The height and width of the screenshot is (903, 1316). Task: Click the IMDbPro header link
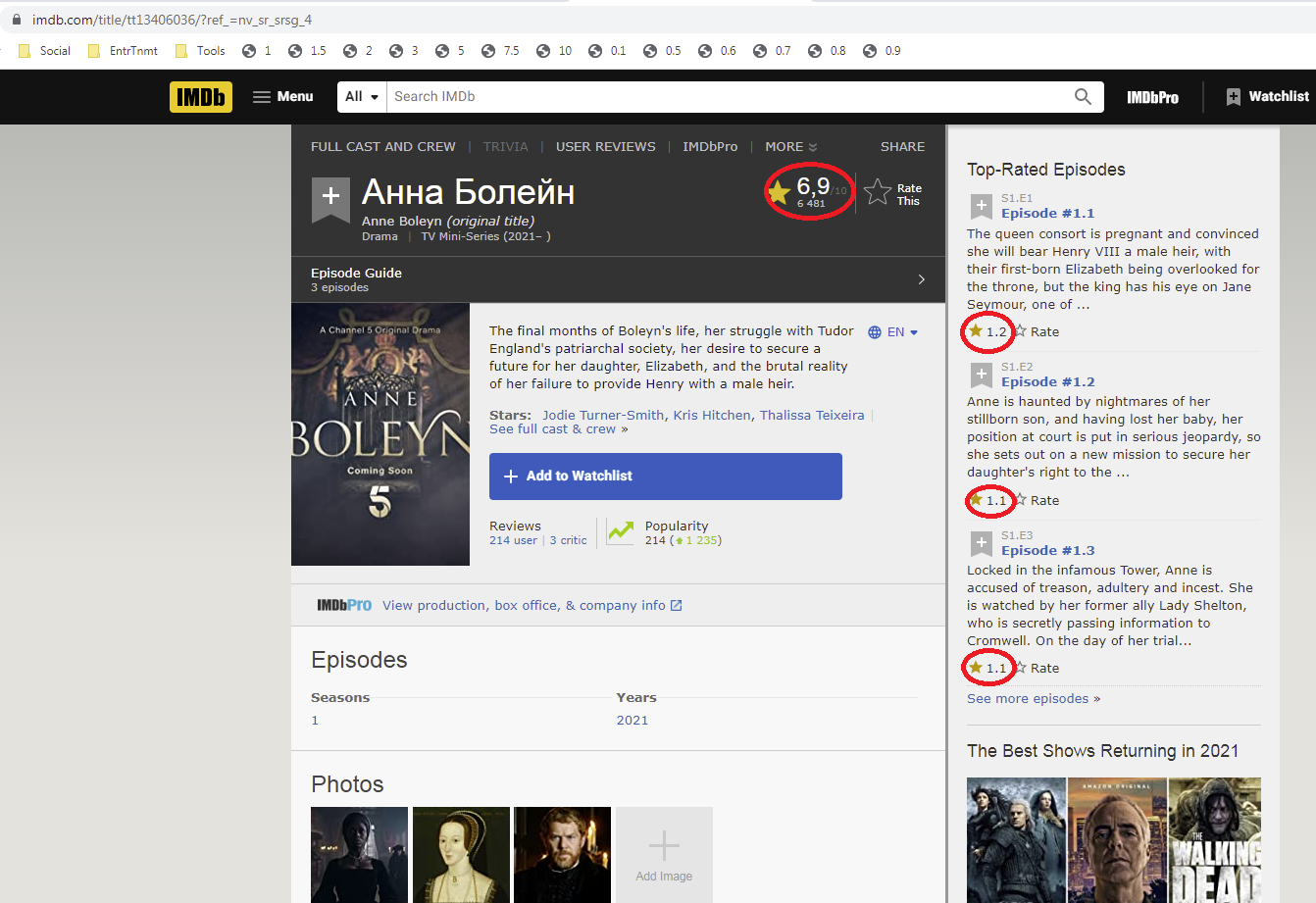click(x=1152, y=97)
